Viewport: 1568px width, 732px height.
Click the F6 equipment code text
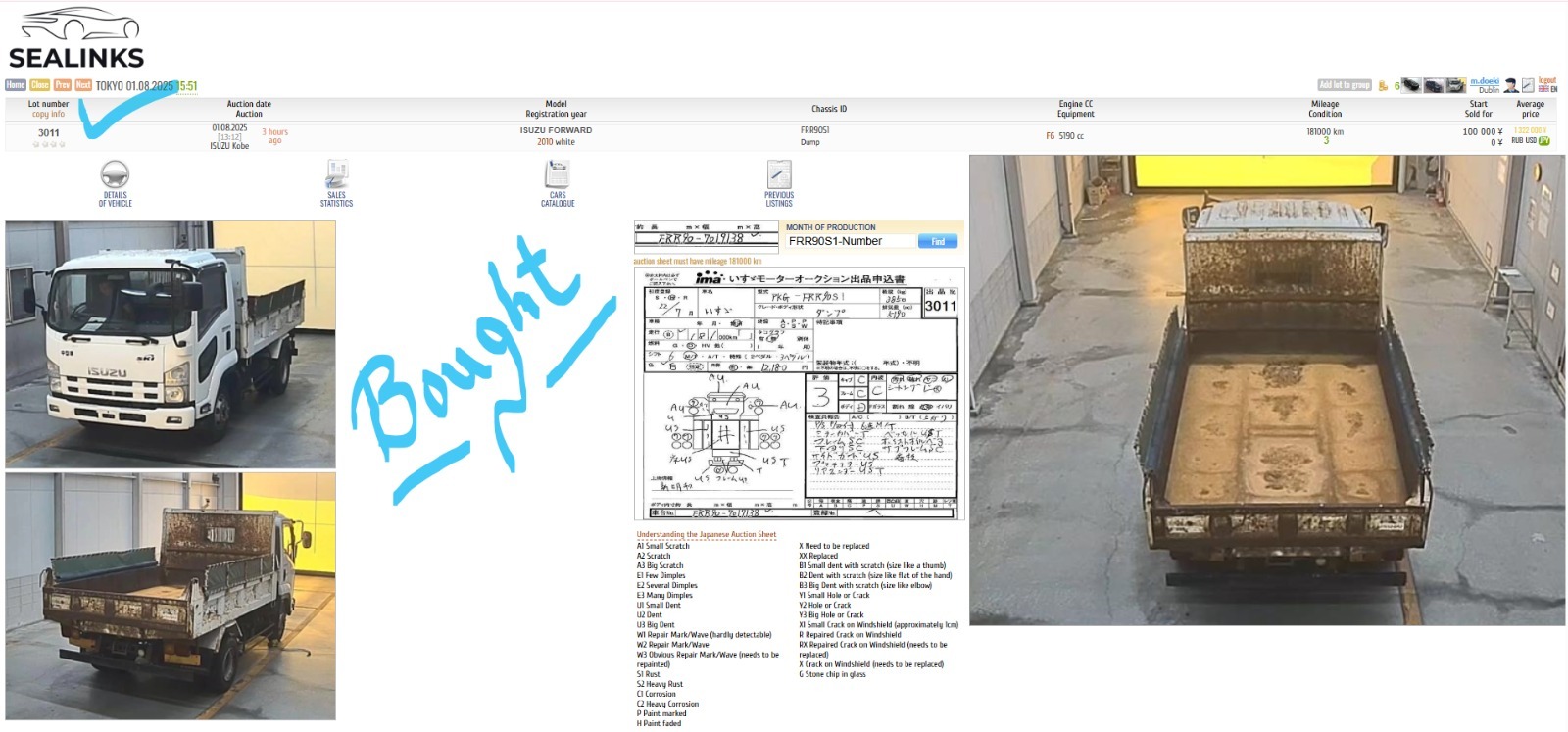1051,136
